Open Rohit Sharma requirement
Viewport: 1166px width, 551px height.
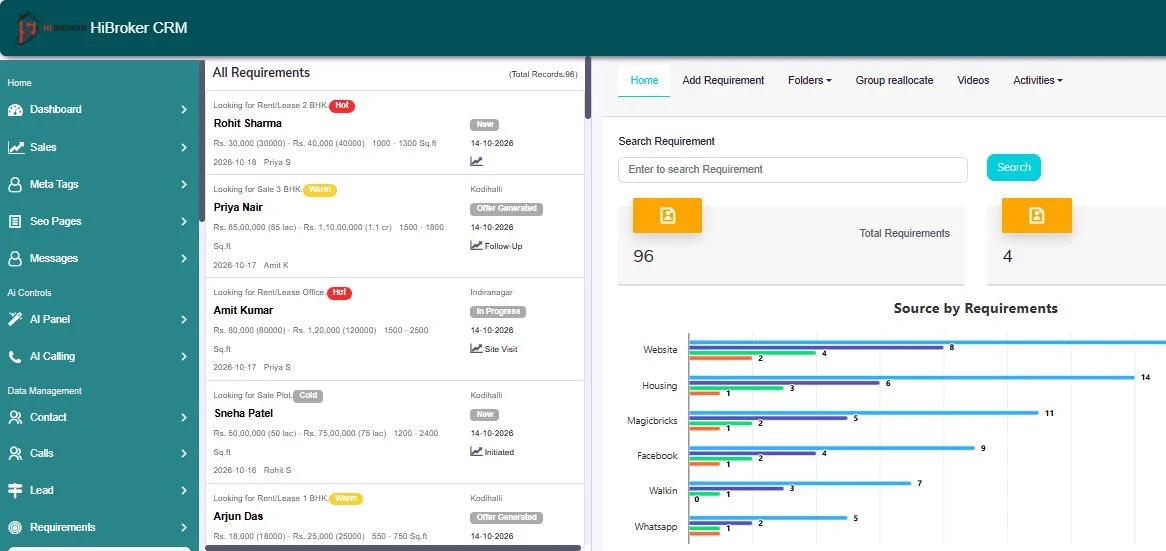click(x=248, y=123)
